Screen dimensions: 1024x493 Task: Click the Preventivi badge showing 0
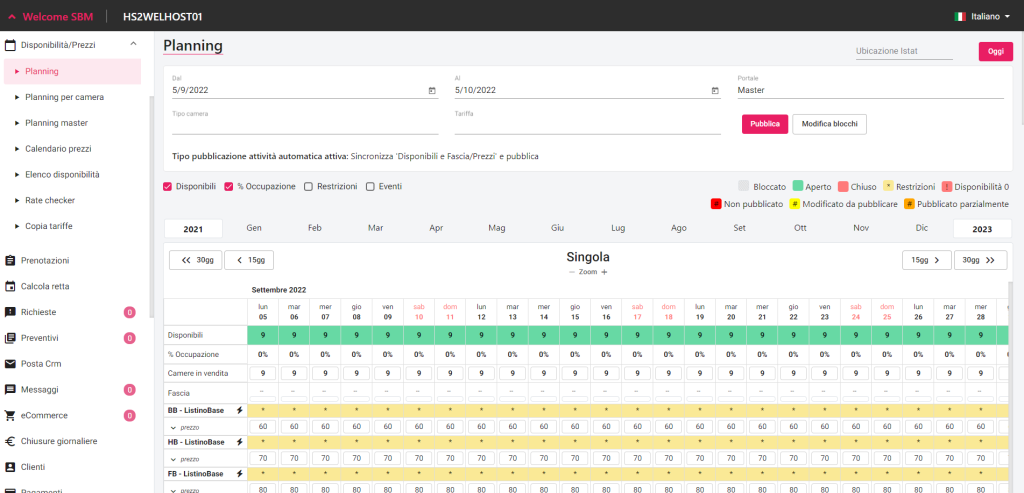pos(129,338)
